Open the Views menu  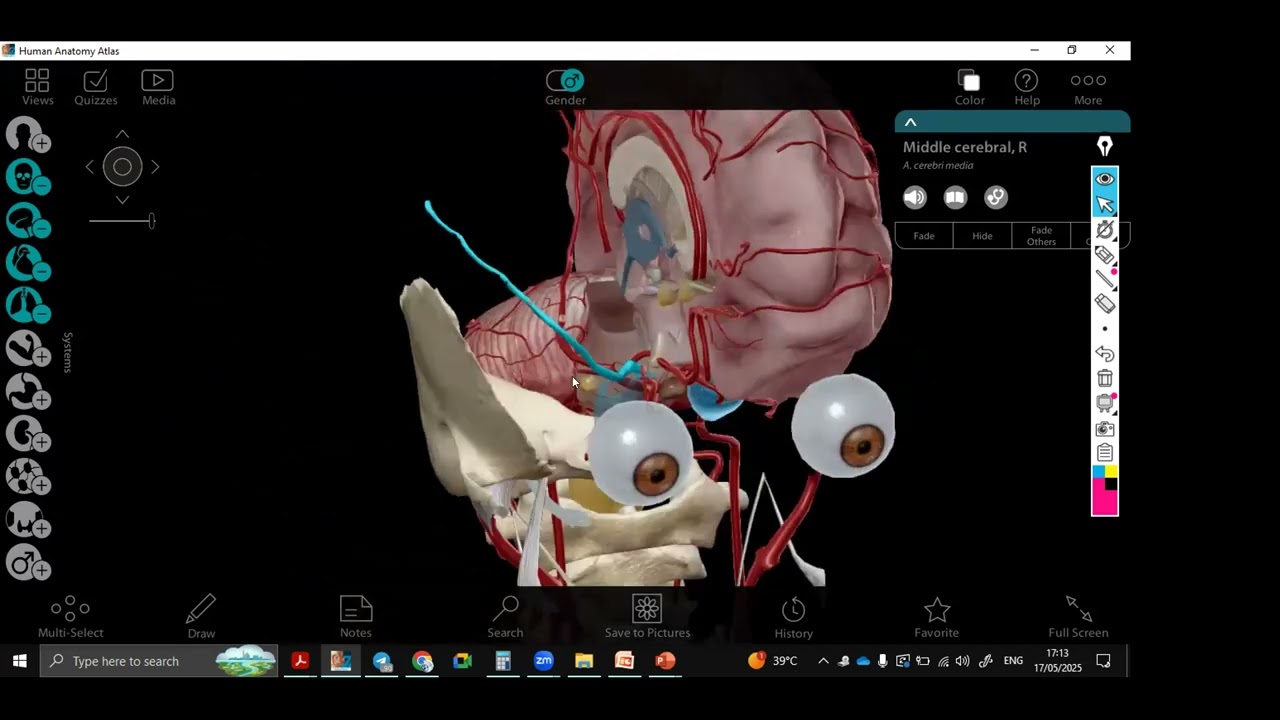coord(37,87)
